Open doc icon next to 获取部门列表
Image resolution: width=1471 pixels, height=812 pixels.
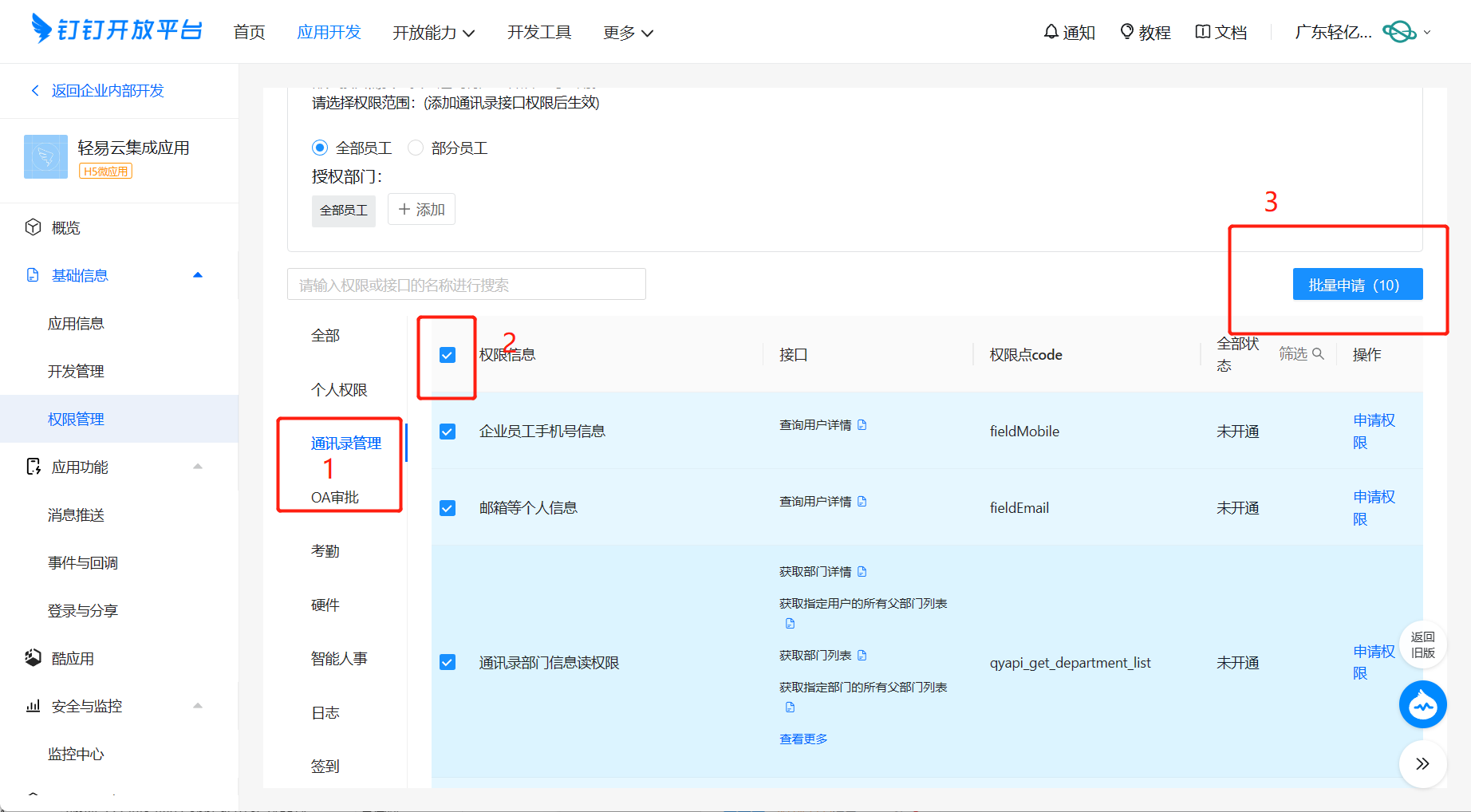point(862,656)
